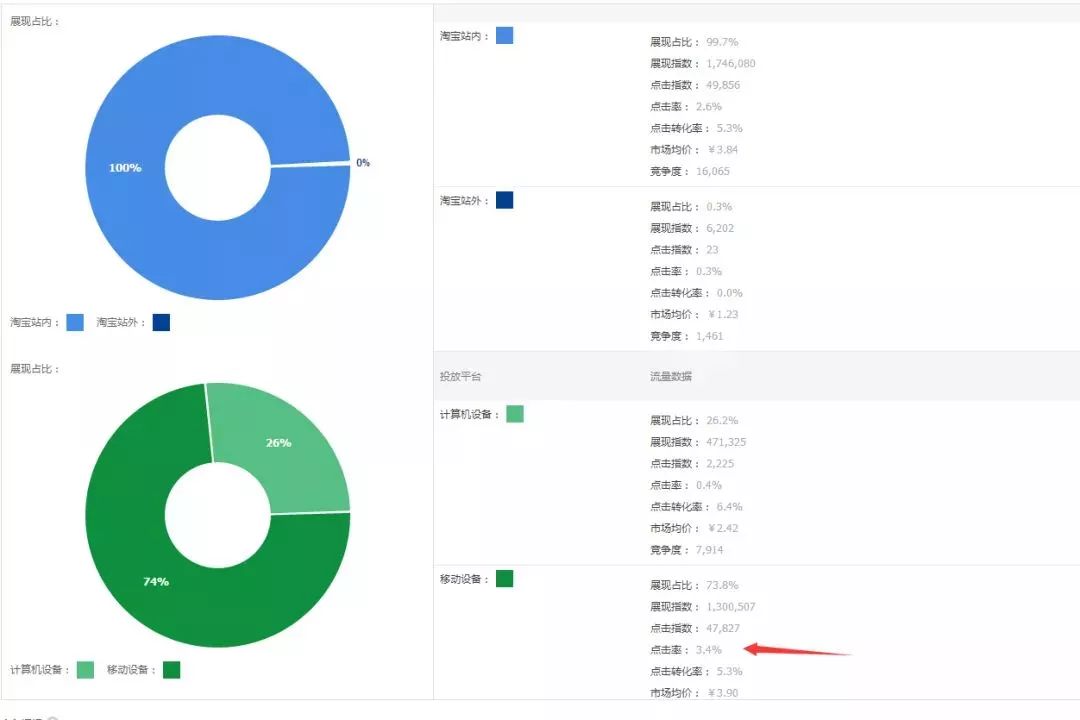The height and width of the screenshot is (720, 1080).
Task: Click the 展现指数 1,746,080 value
Action: point(731,63)
